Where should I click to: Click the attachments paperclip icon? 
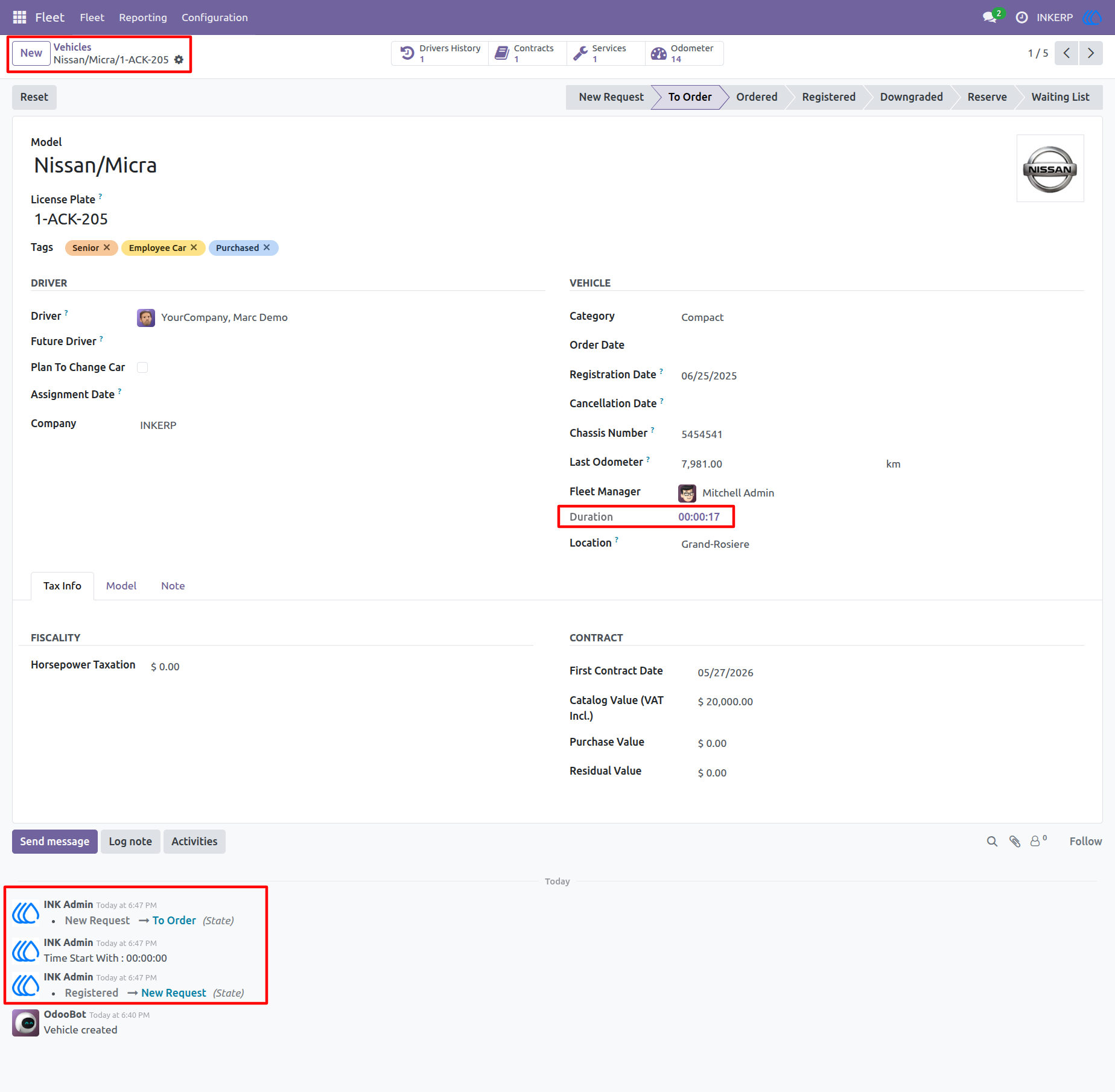click(1015, 842)
